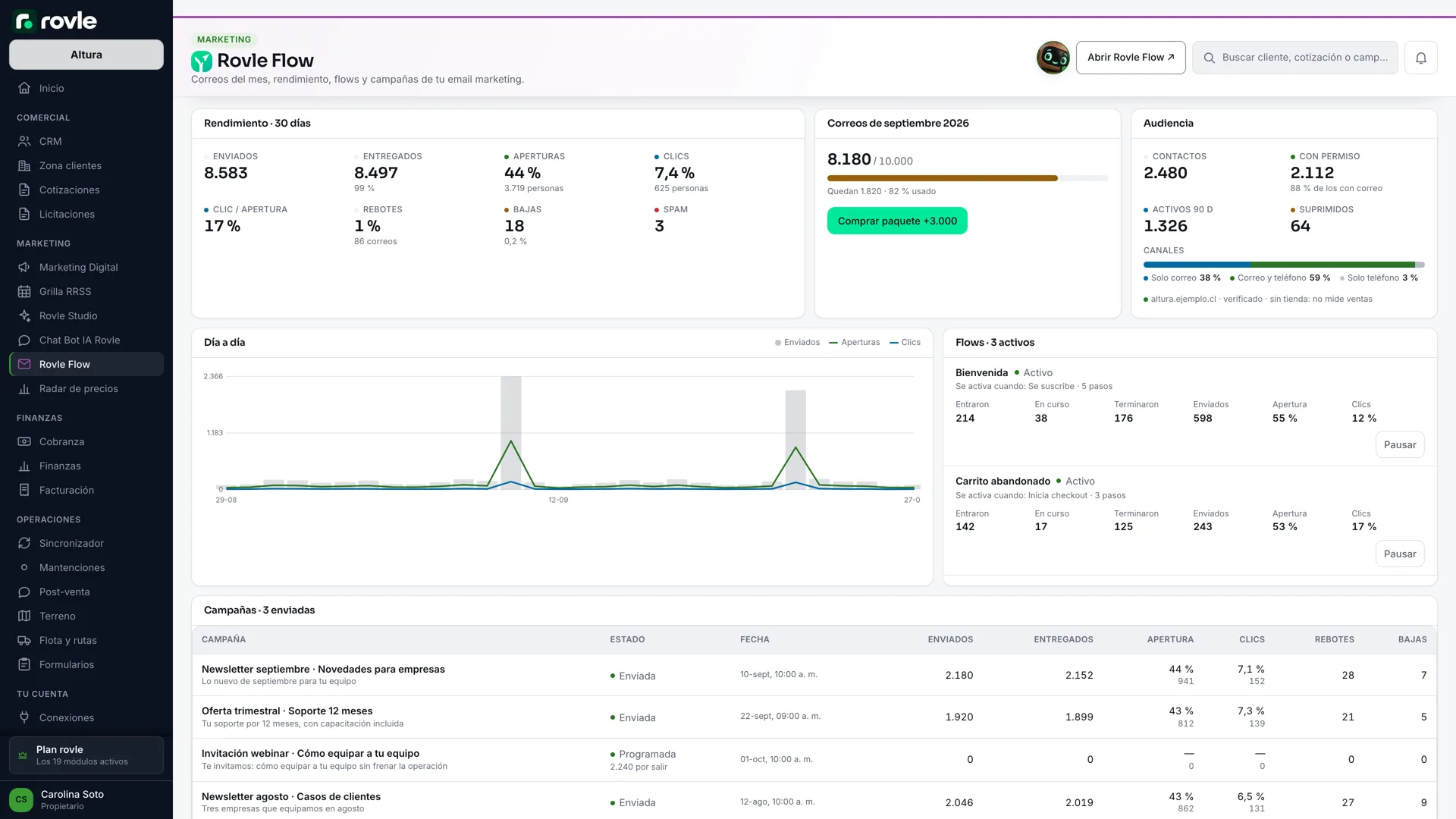Click the Chat Bot IA Rovle bubble icon

(24, 340)
